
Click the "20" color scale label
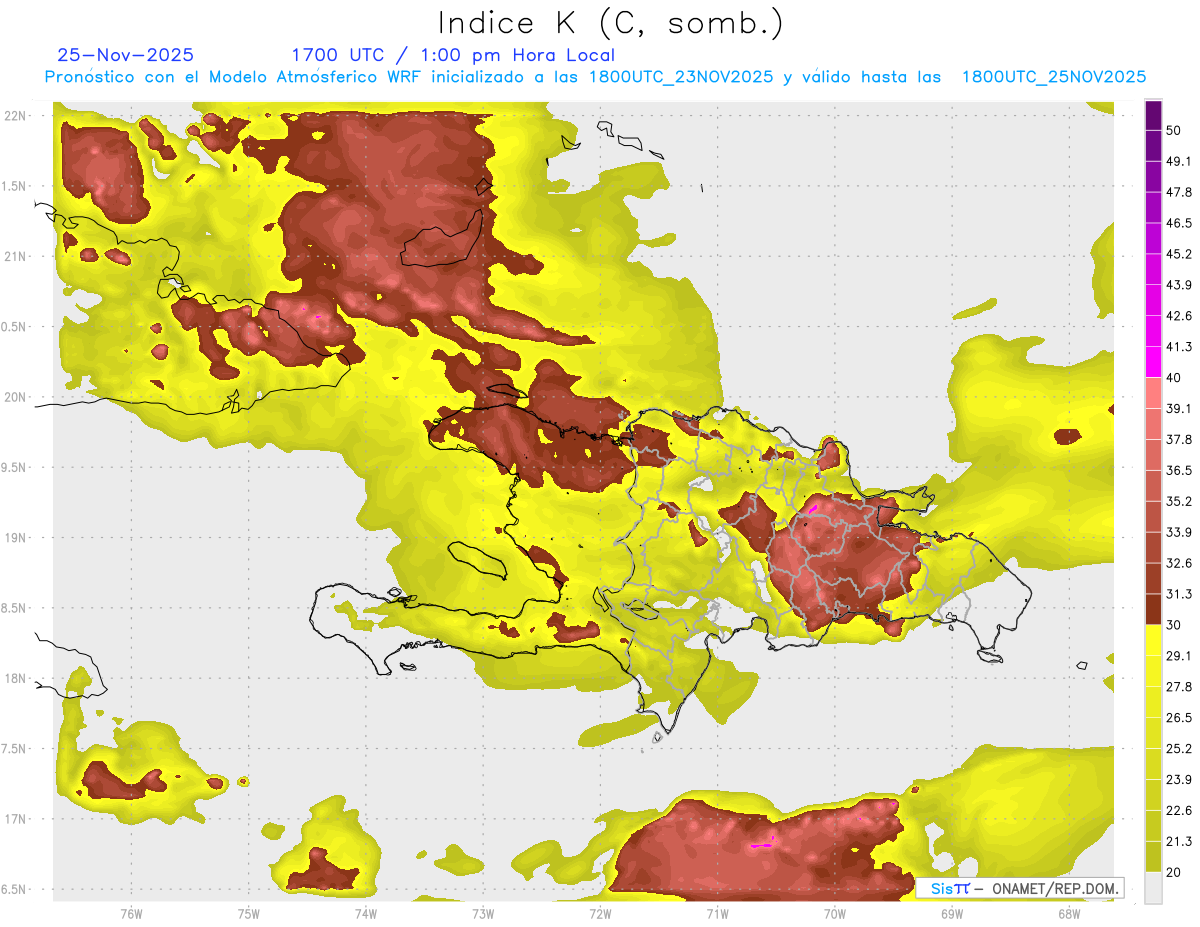[1174, 873]
